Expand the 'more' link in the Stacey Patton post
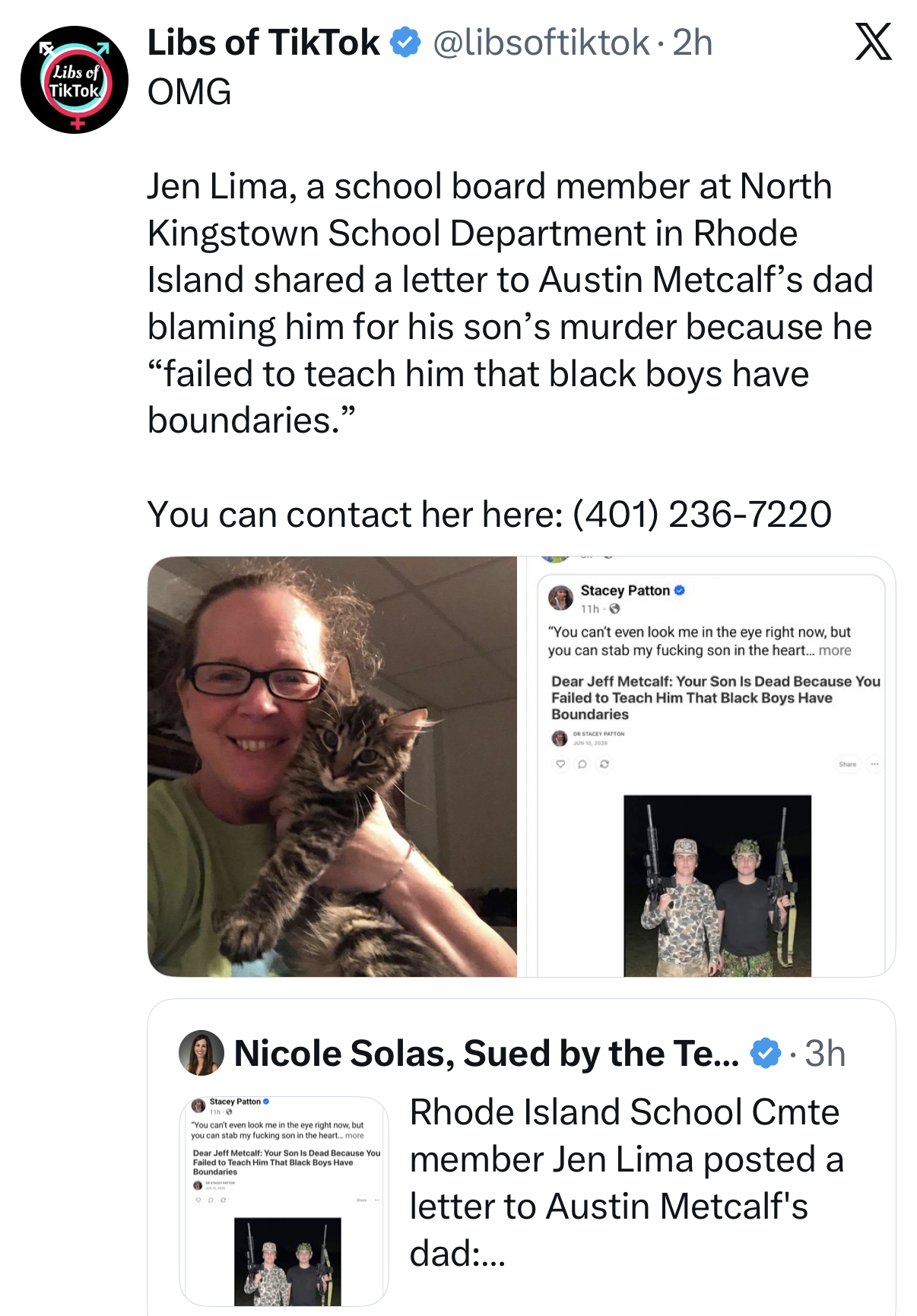The width and height of the screenshot is (917, 1316). (x=835, y=651)
